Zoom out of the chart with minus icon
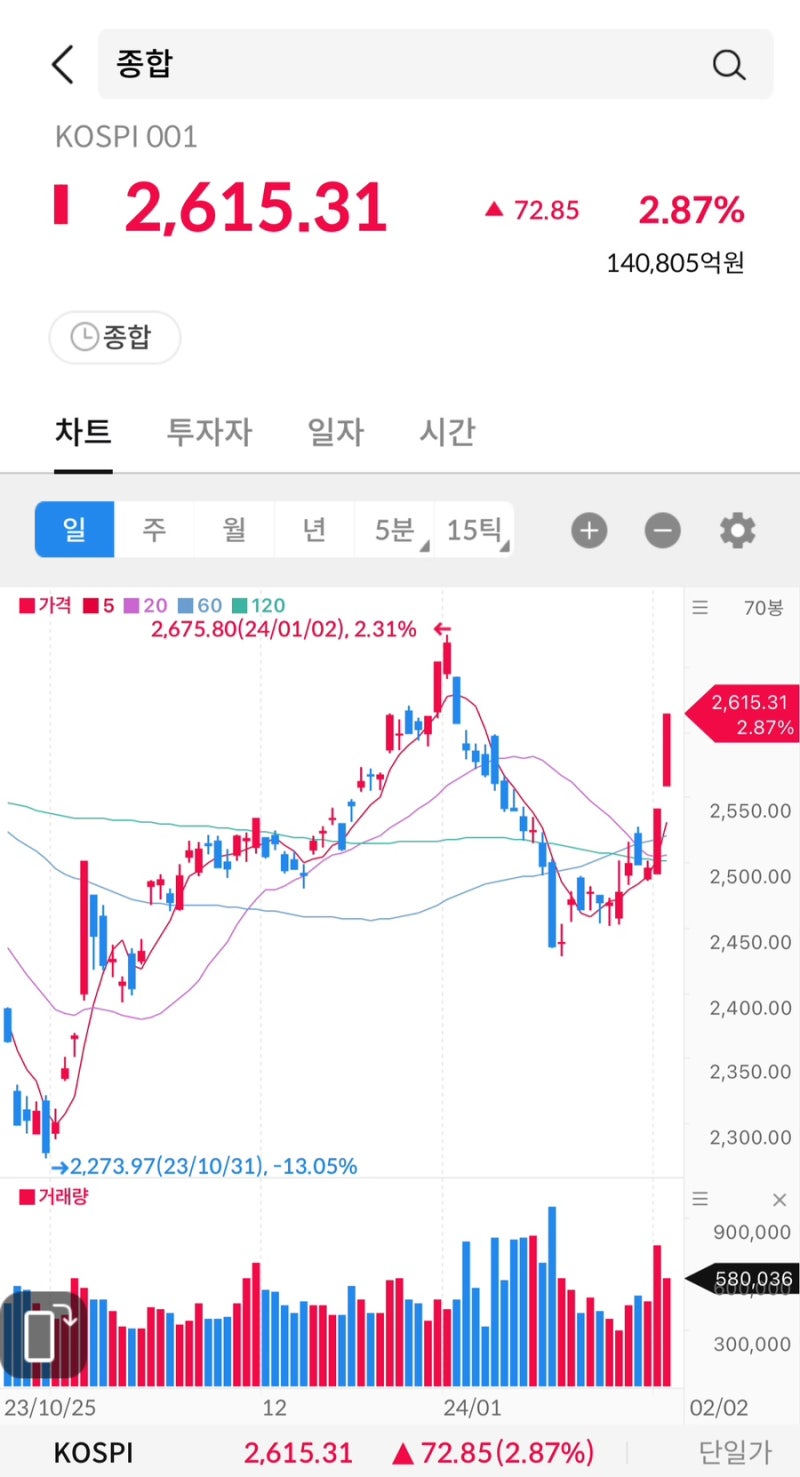This screenshot has height=1477, width=800. coord(662,530)
